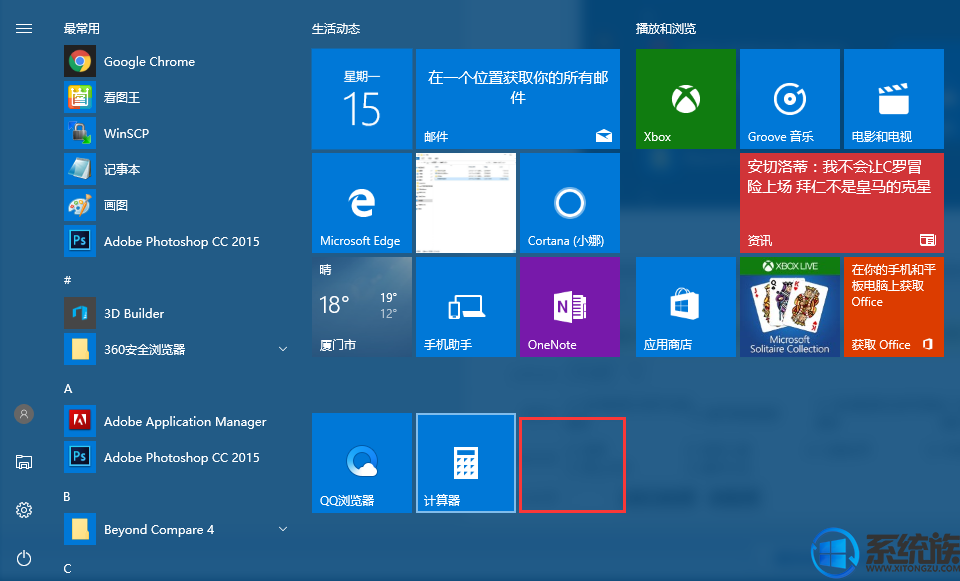Open the 厦门市 weather tile
Image resolution: width=960 pixels, height=581 pixels.
[362, 307]
